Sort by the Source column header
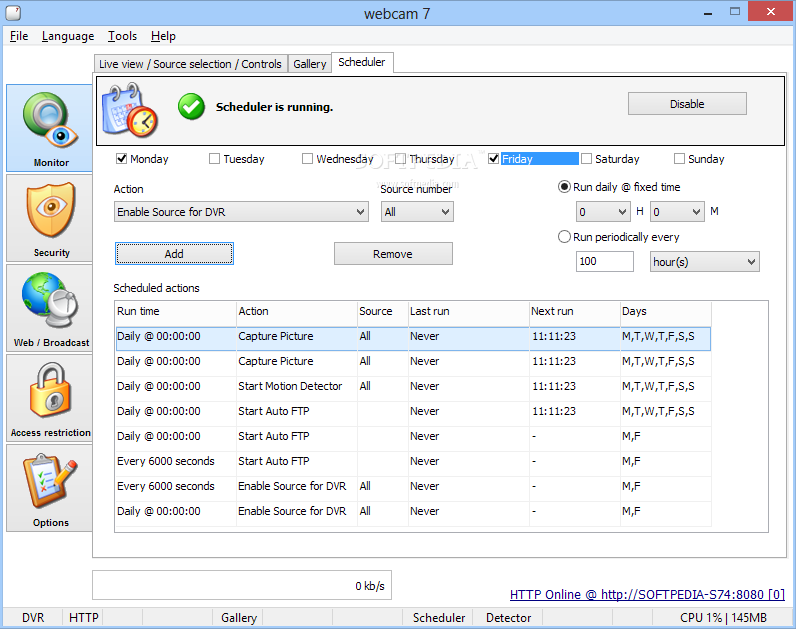This screenshot has width=796, height=629. pyautogui.click(x=383, y=312)
